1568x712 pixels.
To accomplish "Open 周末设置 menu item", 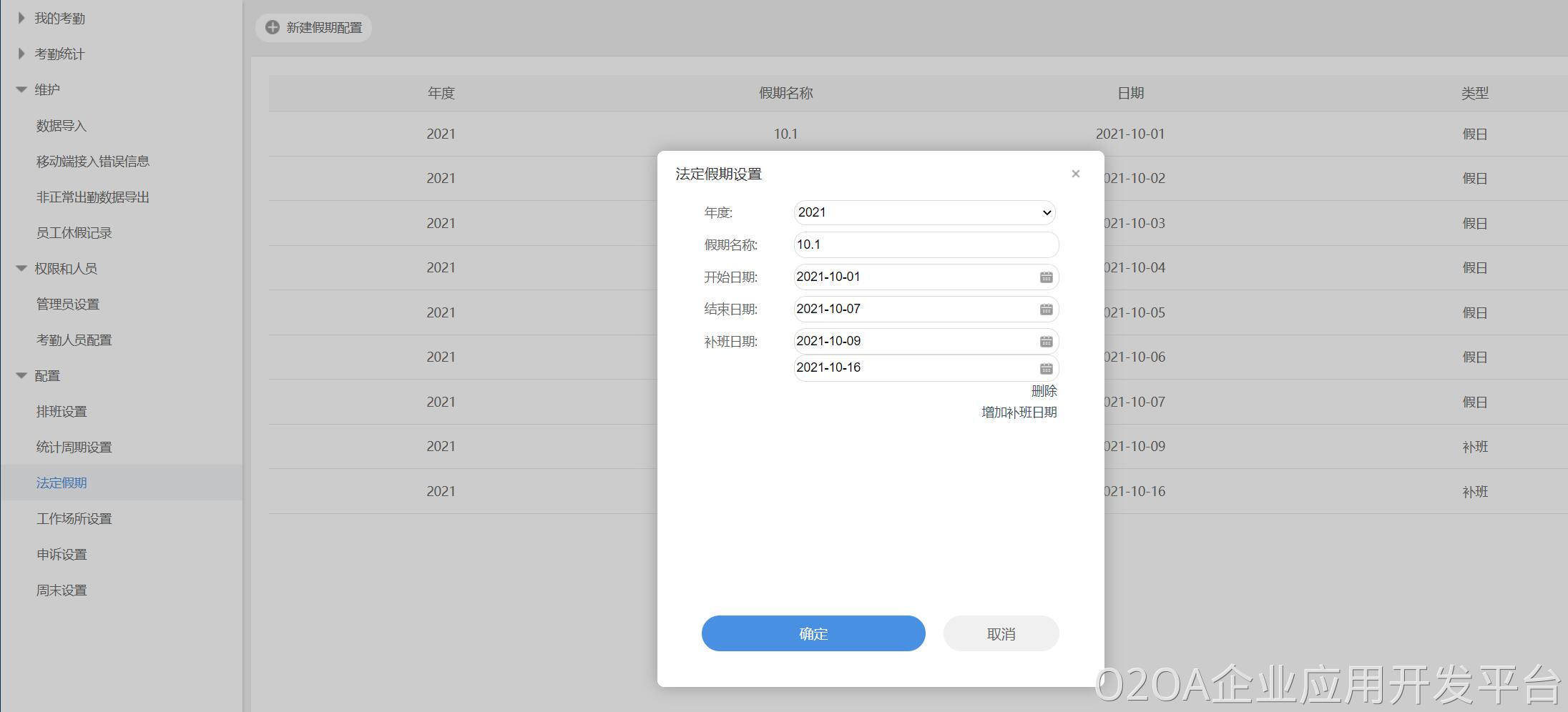I will [62, 590].
